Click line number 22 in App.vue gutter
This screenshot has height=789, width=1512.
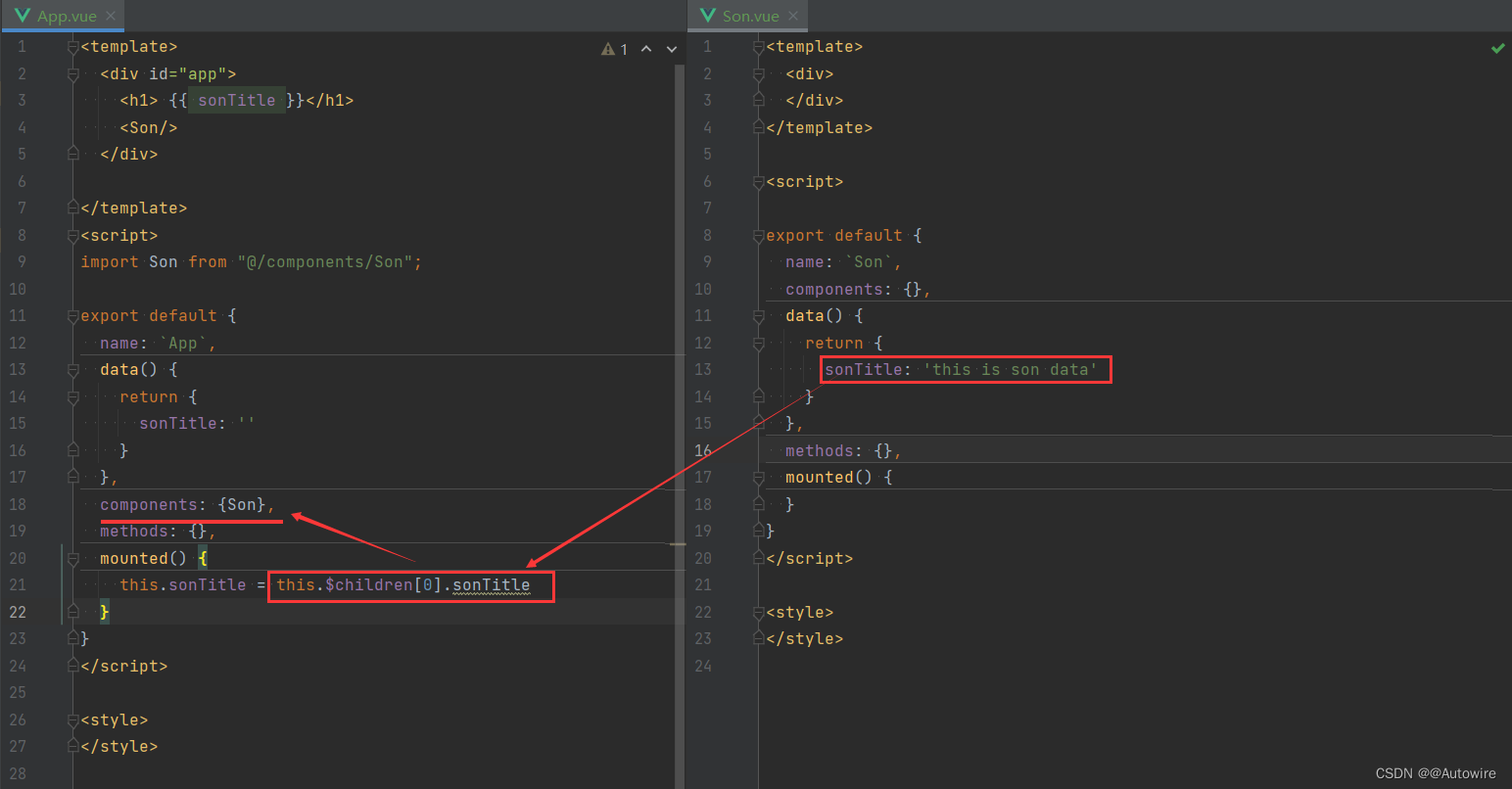pos(18,612)
